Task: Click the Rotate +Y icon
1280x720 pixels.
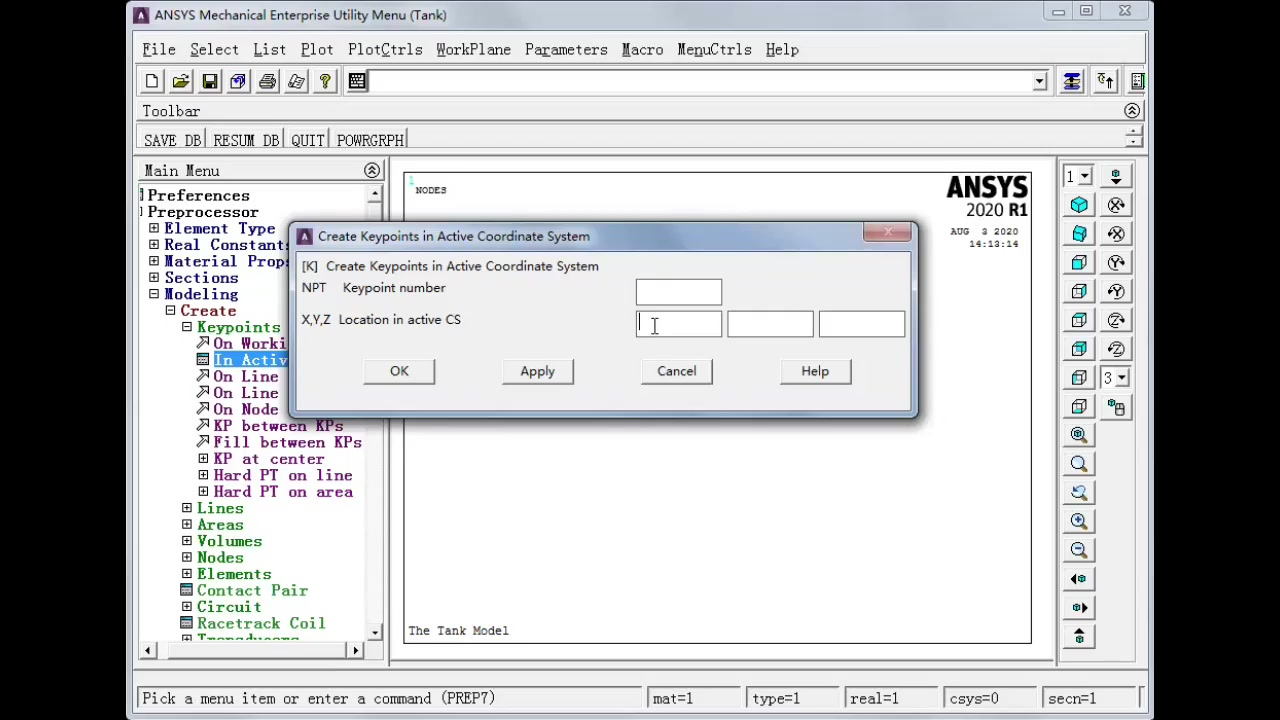Action: pyautogui.click(x=1116, y=291)
